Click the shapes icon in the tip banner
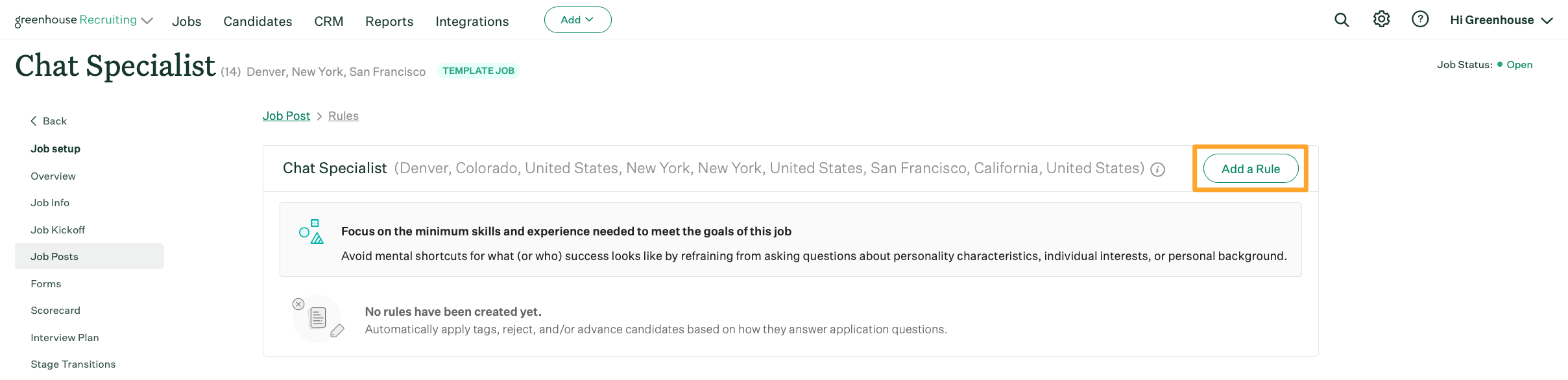The width and height of the screenshot is (1568, 380). tap(311, 232)
